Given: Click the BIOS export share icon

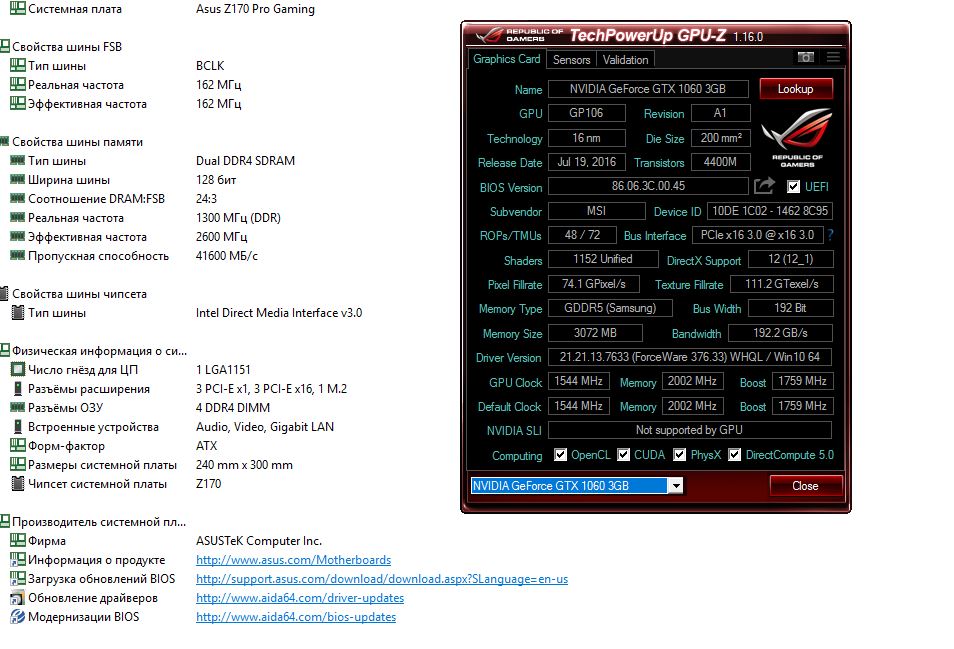Looking at the screenshot, I should (x=764, y=186).
